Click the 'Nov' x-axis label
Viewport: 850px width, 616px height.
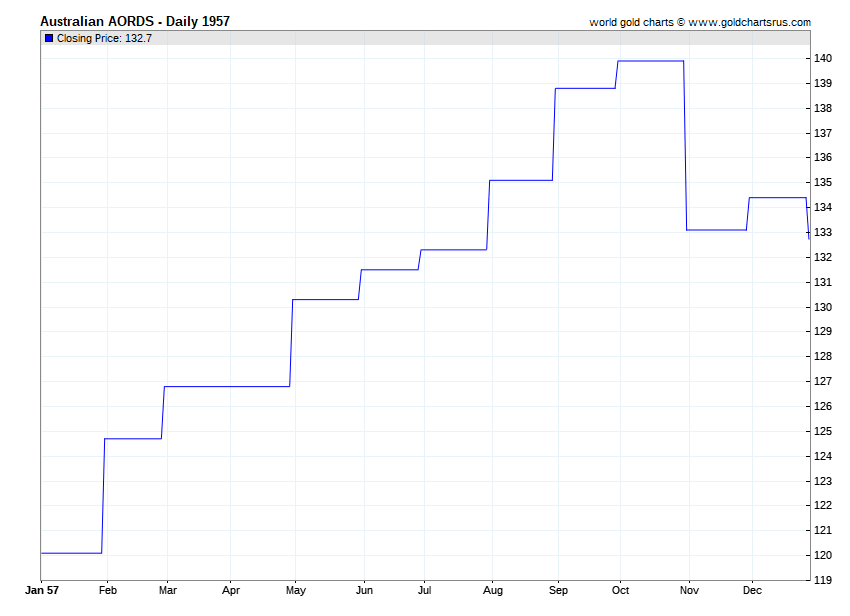689,590
